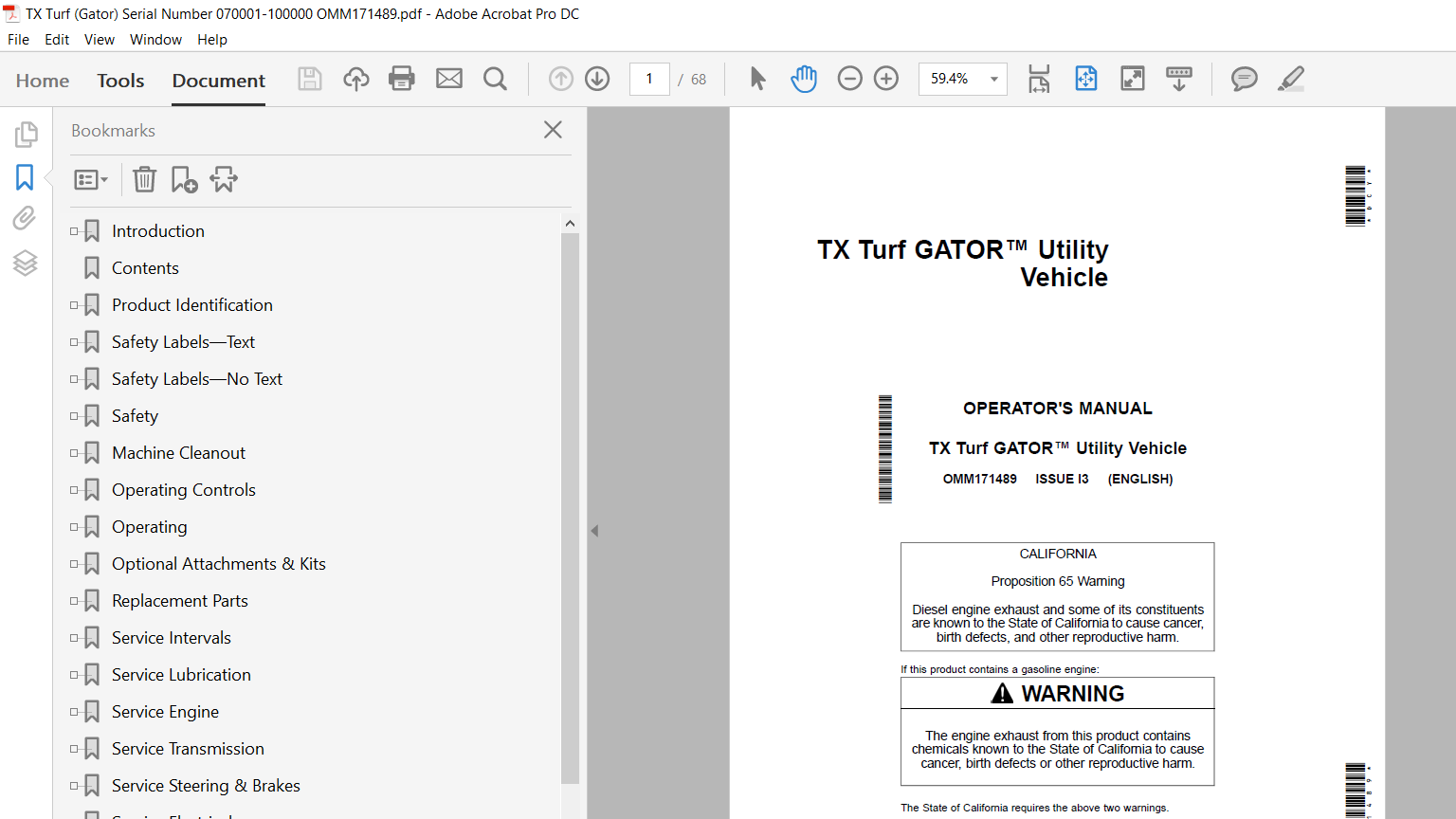This screenshot has width=1456, height=819.
Task: Open the Edit menu
Action: coord(57,40)
